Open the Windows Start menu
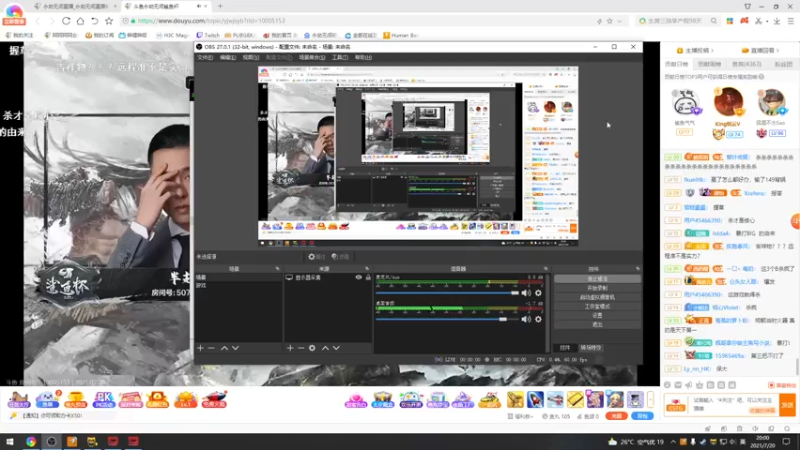800x450 pixels. coord(10,441)
